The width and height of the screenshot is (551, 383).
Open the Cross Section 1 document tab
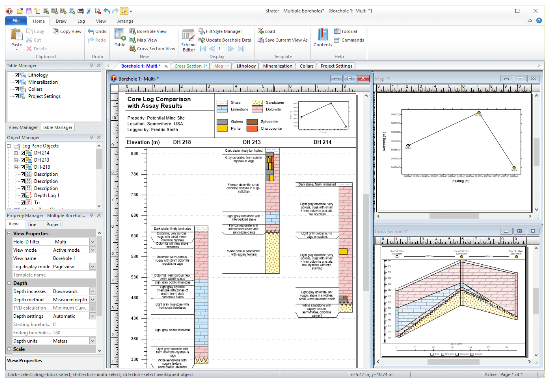pos(189,66)
